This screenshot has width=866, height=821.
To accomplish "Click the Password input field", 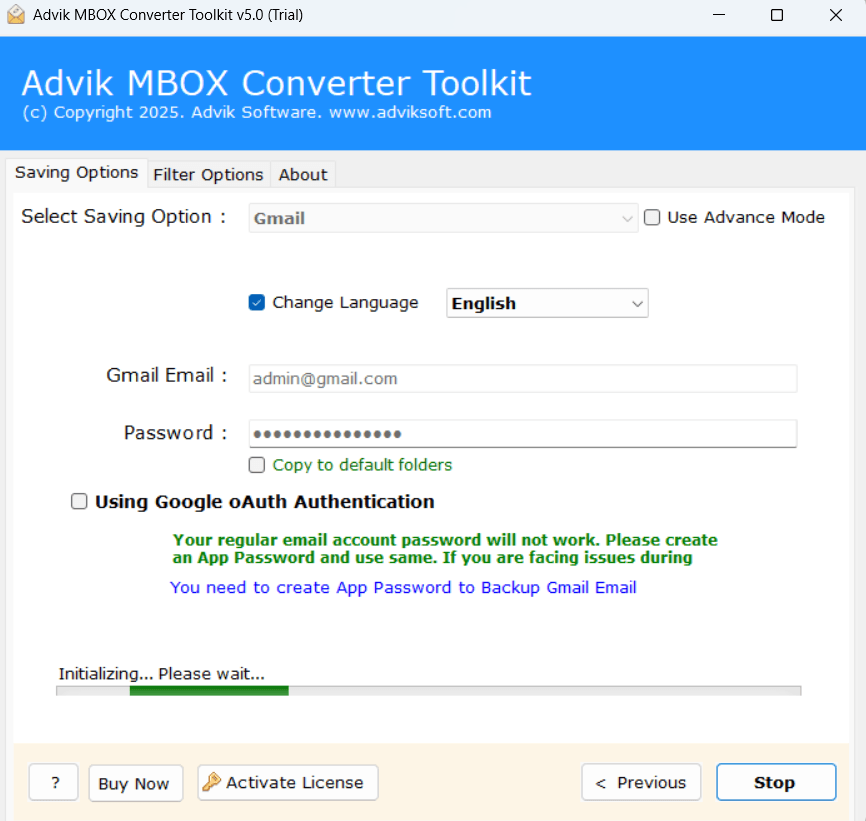I will tap(522, 433).
